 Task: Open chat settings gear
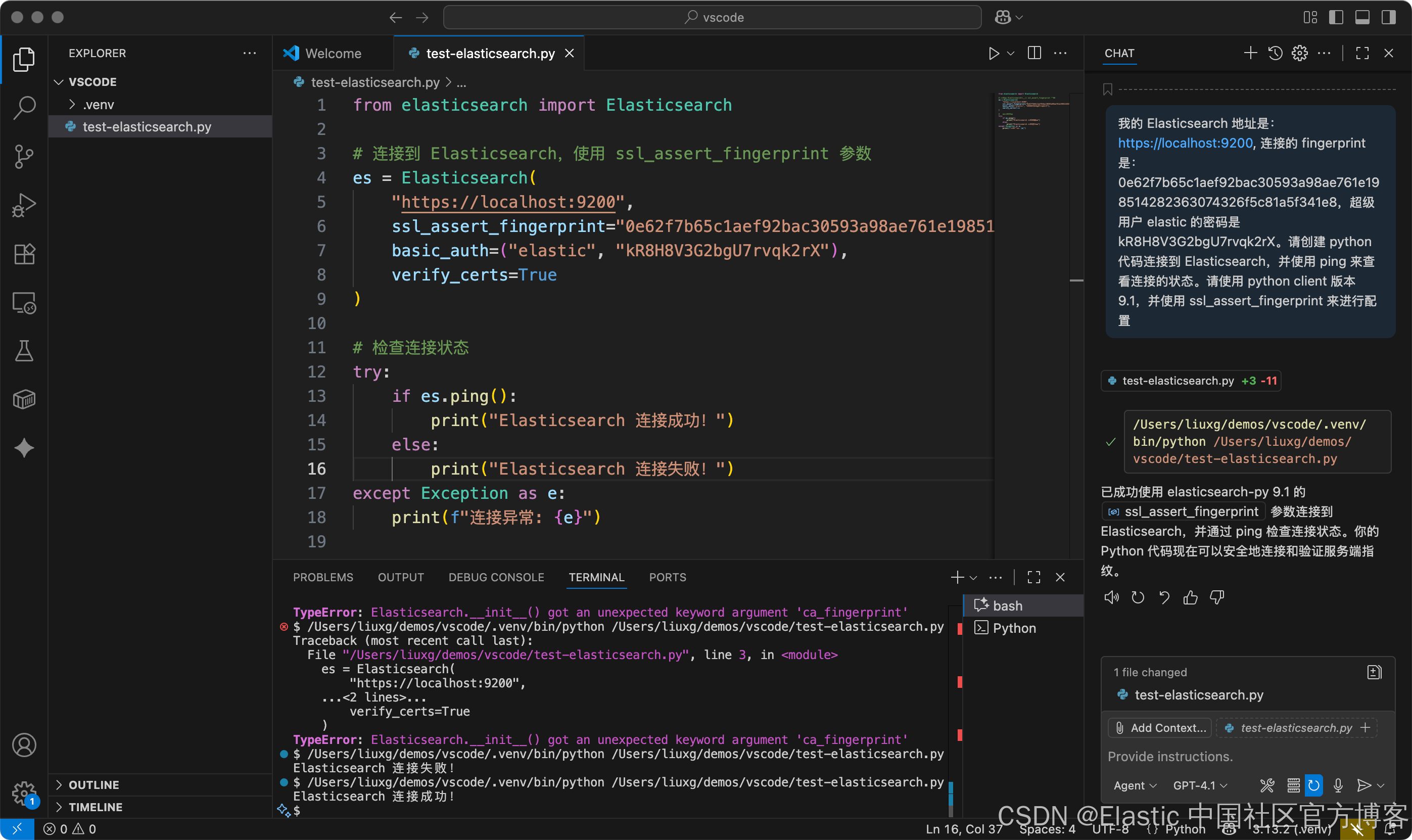pos(1299,53)
